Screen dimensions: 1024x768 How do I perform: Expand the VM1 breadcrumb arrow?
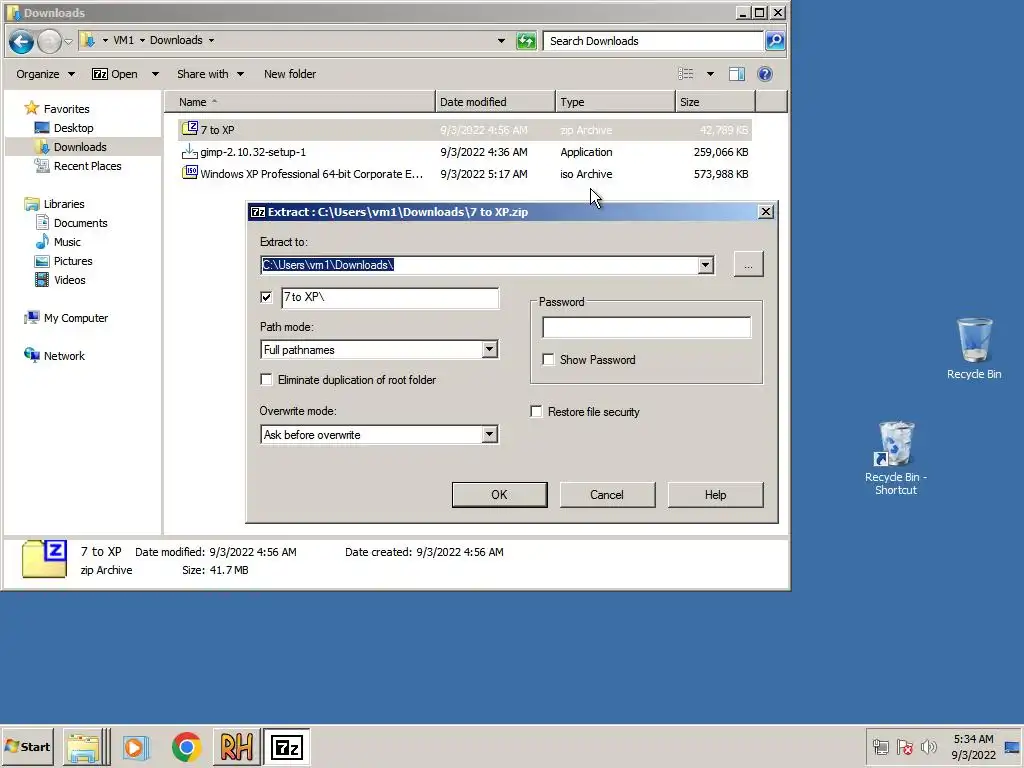(142, 40)
